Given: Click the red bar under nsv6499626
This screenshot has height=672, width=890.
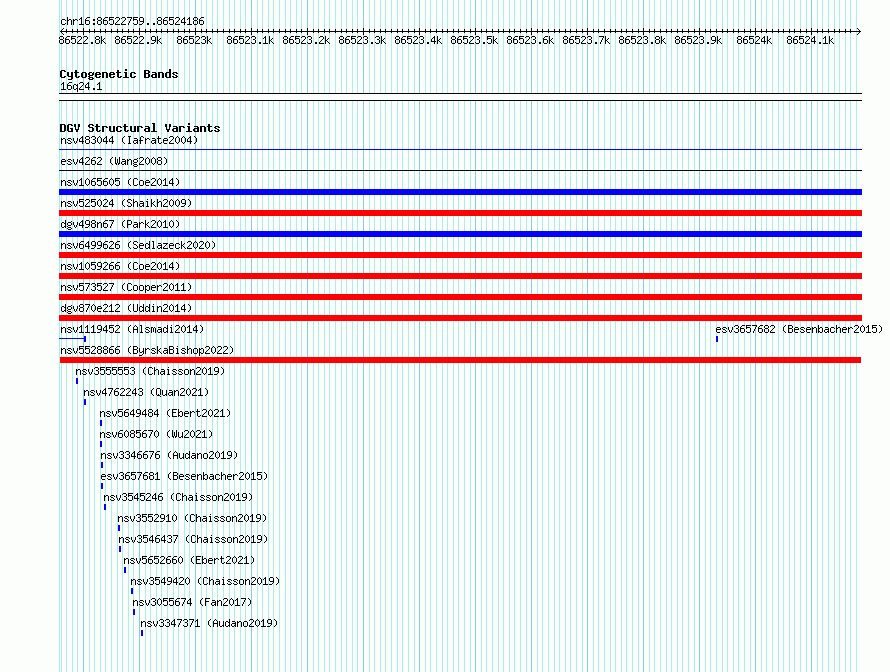Looking at the screenshot, I should pyautogui.click(x=460, y=255).
